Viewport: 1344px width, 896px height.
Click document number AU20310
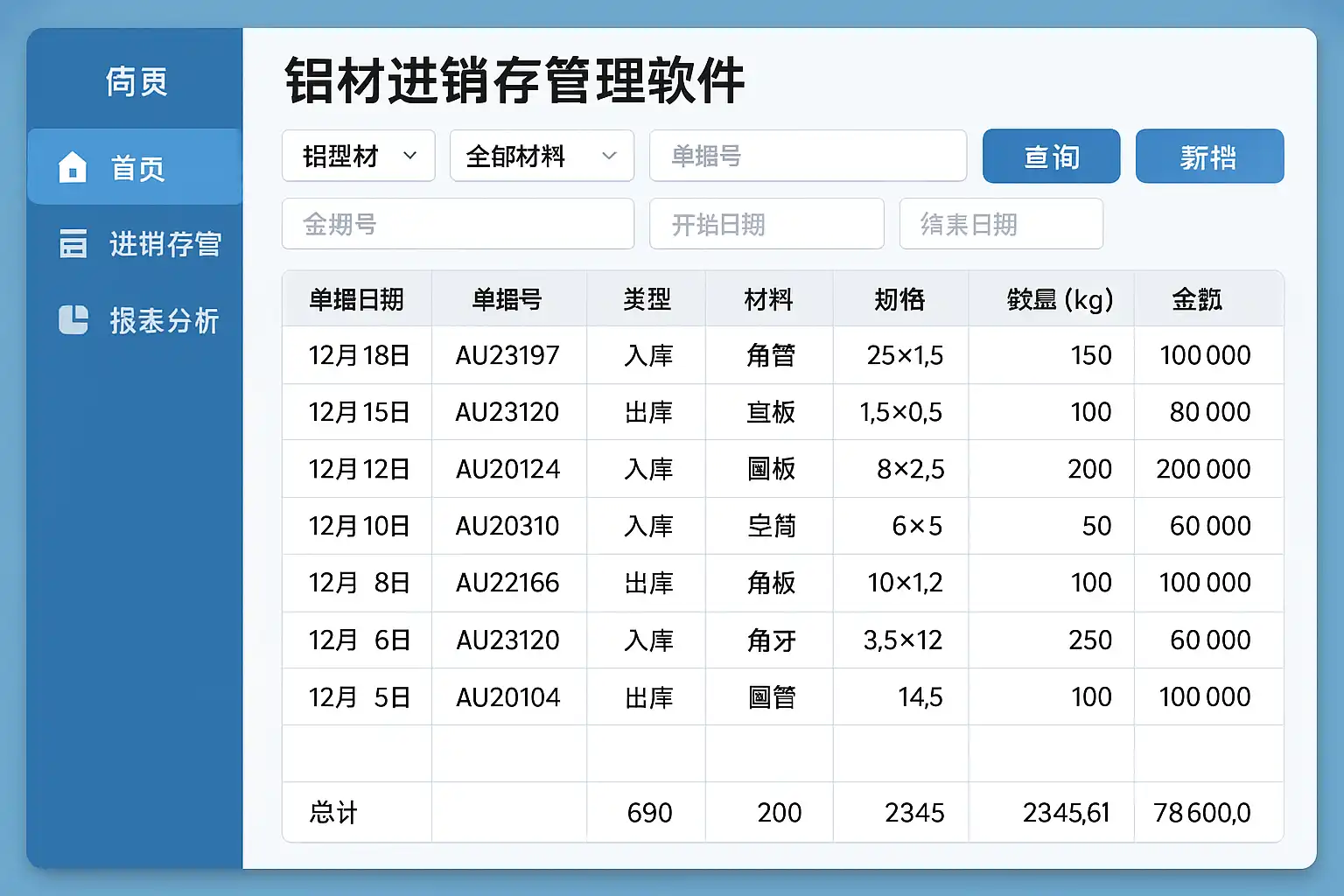pyautogui.click(x=507, y=526)
